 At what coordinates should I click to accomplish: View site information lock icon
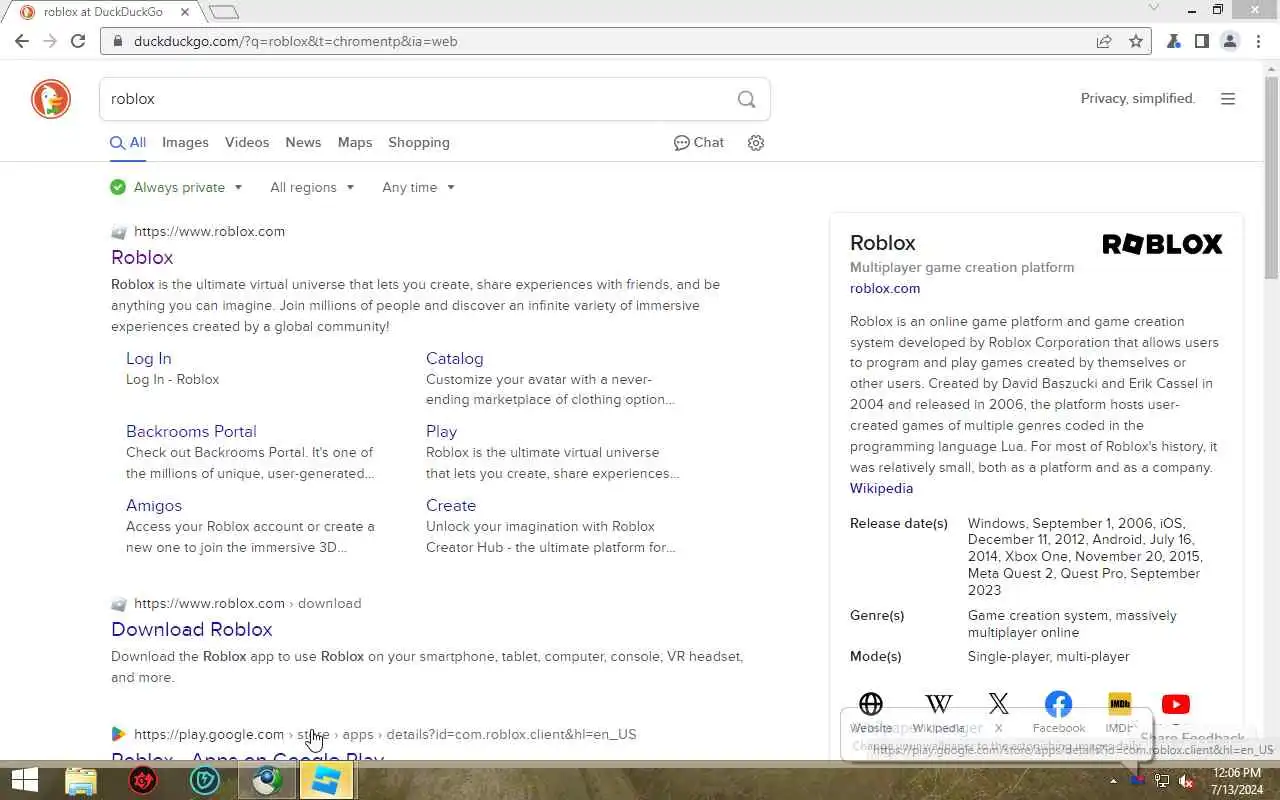coord(118,41)
